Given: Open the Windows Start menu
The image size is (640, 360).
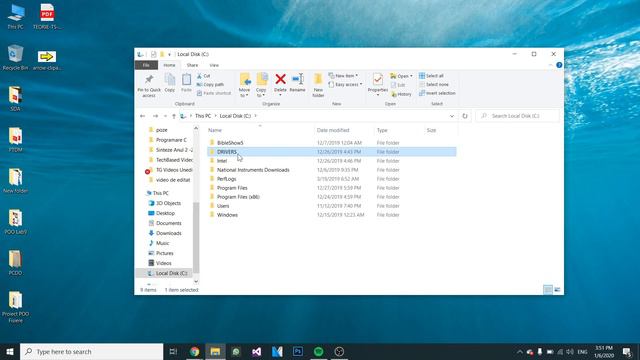Looking at the screenshot, I should pyautogui.click(x=10, y=351).
